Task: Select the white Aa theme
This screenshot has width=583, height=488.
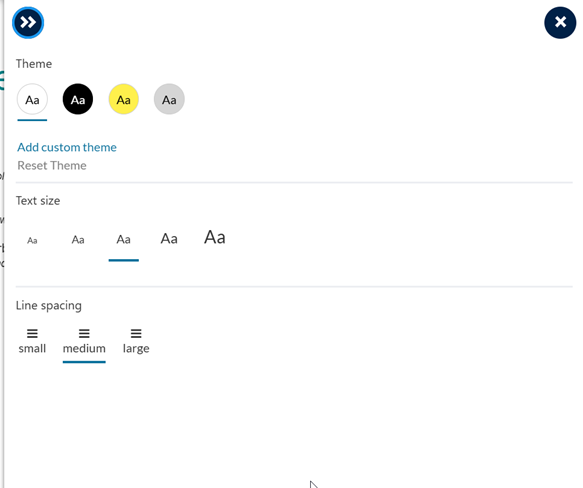Action: pos(32,99)
